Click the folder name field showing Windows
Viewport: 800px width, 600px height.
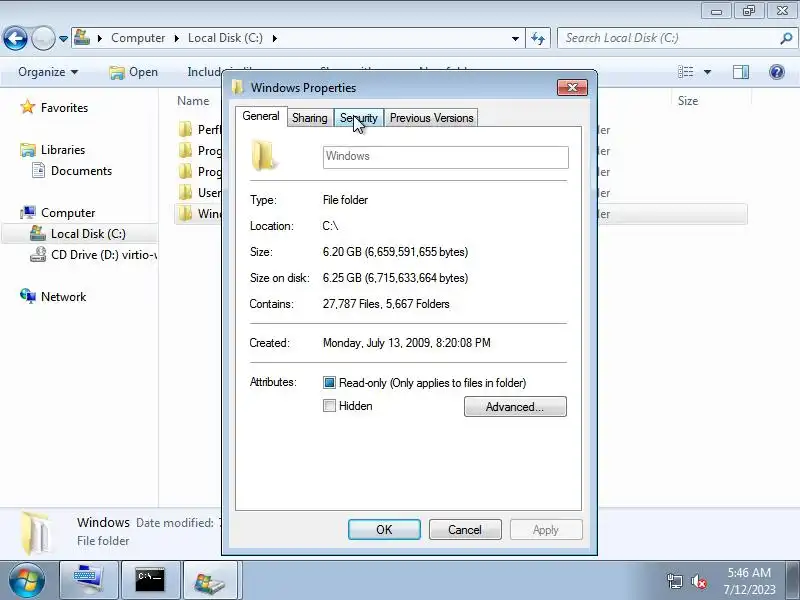445,157
